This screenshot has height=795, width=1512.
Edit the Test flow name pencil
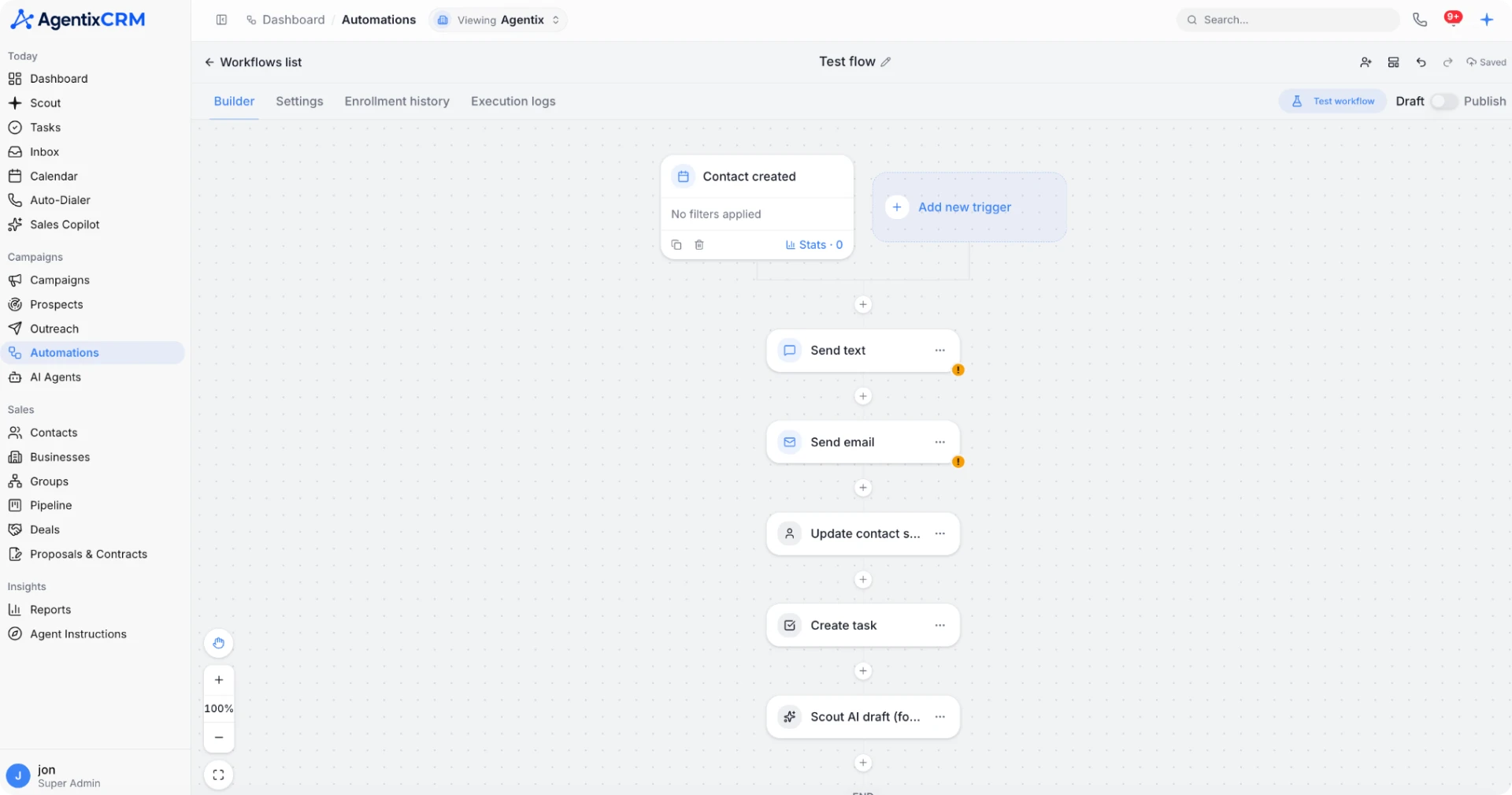[886, 61]
